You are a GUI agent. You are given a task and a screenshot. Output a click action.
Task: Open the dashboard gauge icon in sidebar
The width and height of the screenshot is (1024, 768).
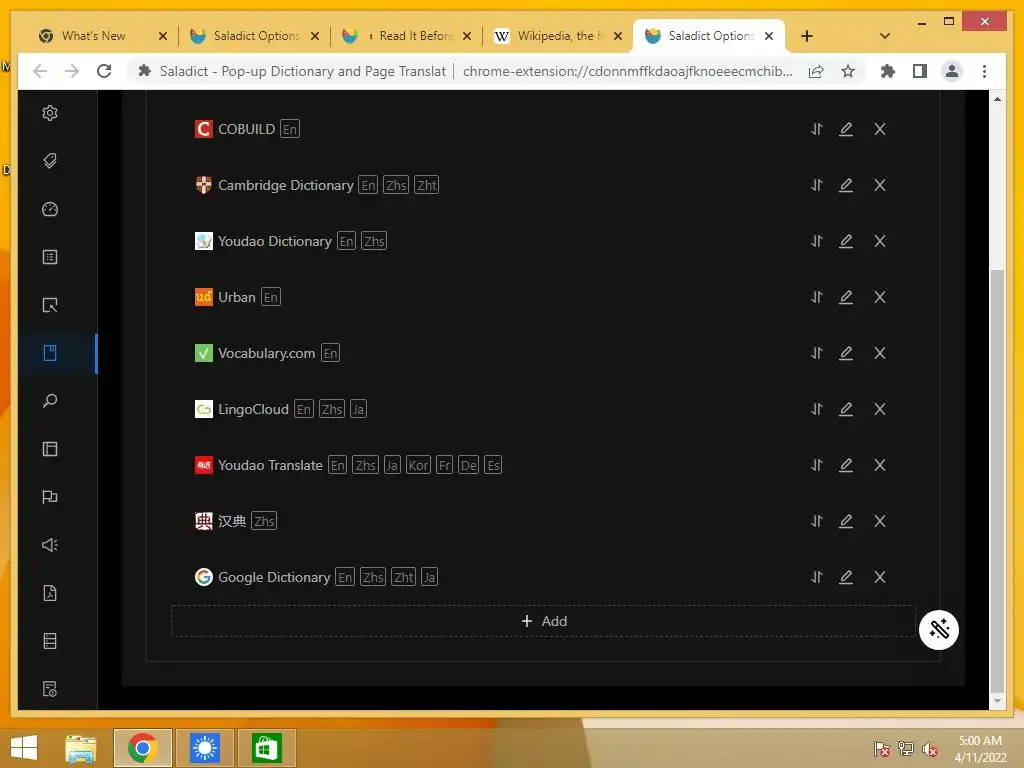click(50, 209)
